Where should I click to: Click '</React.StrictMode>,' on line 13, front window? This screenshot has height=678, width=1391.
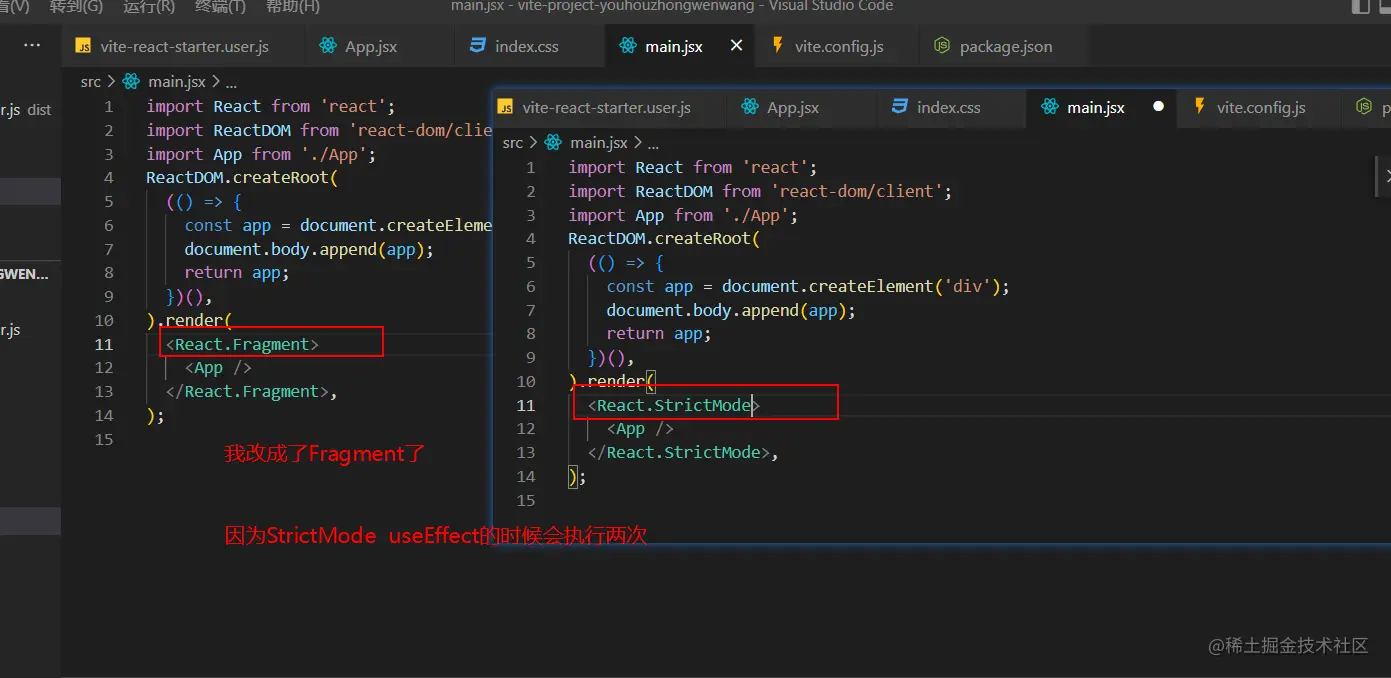[683, 453]
